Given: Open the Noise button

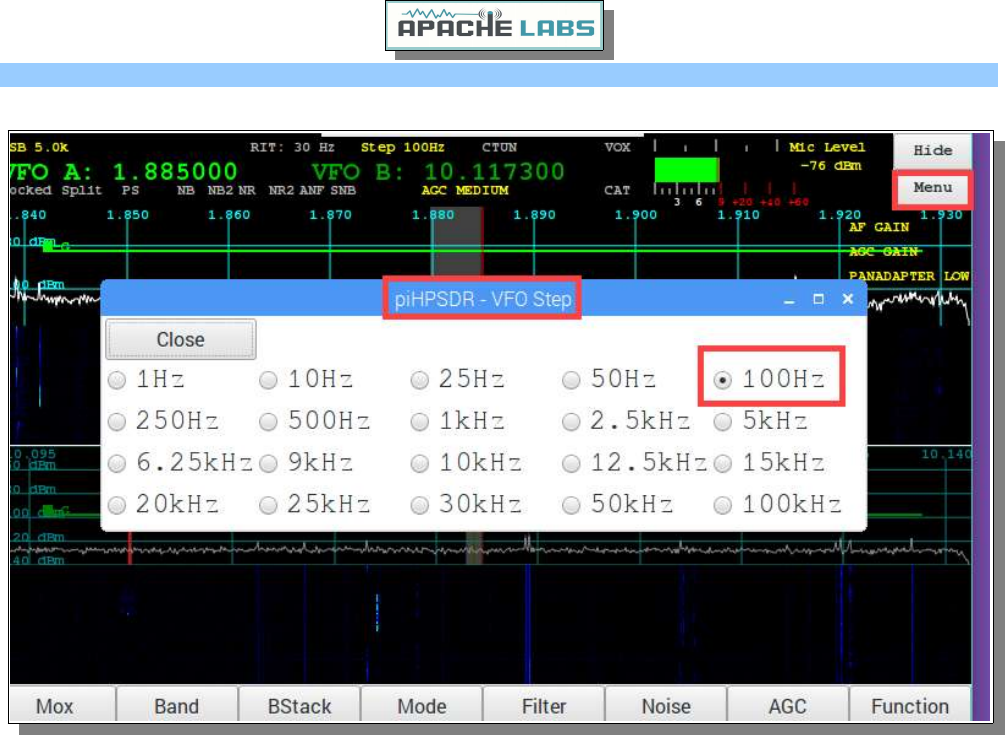Looking at the screenshot, I should (666, 706).
